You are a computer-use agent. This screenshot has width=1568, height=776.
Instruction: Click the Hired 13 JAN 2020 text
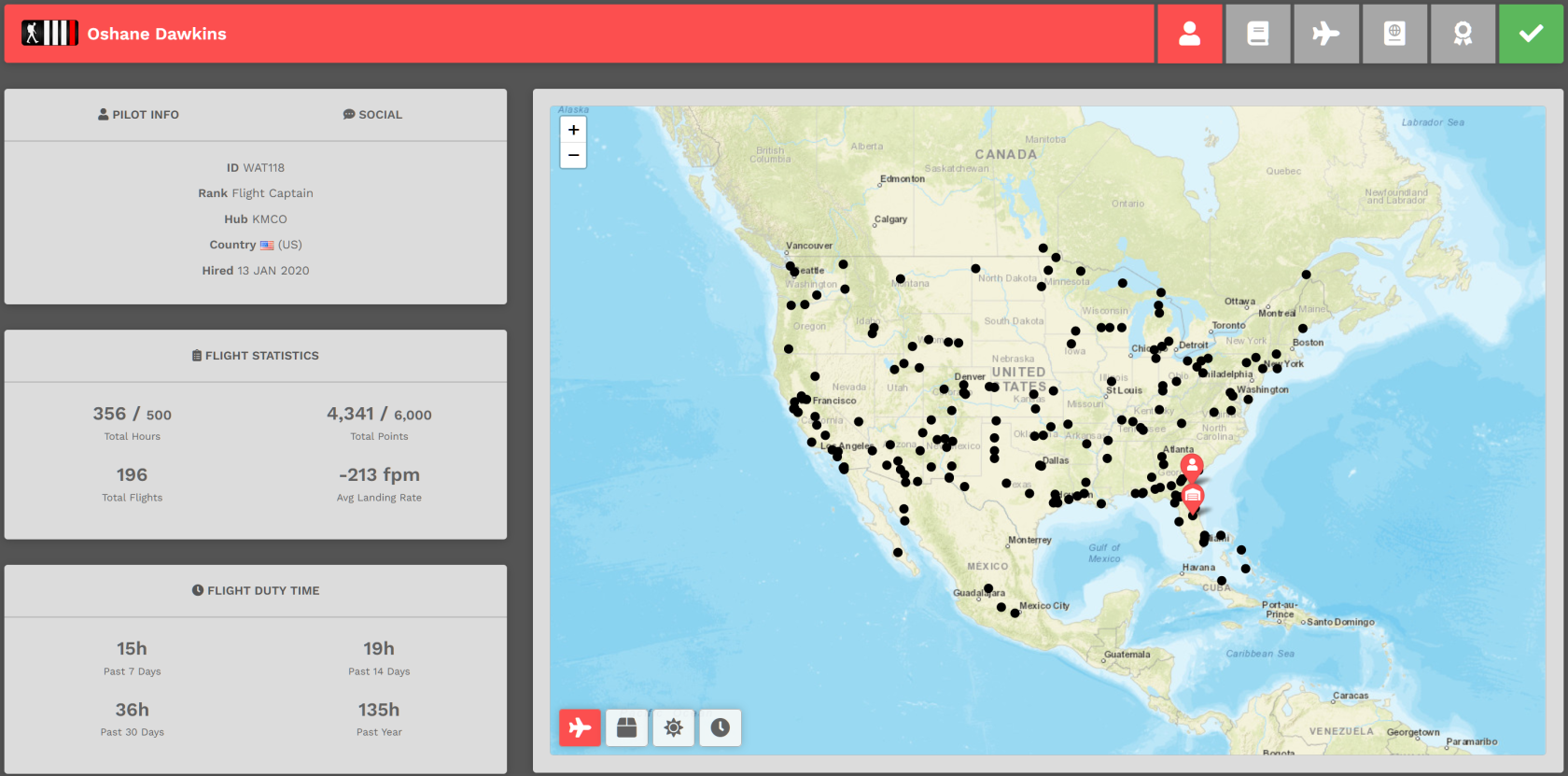(x=256, y=271)
